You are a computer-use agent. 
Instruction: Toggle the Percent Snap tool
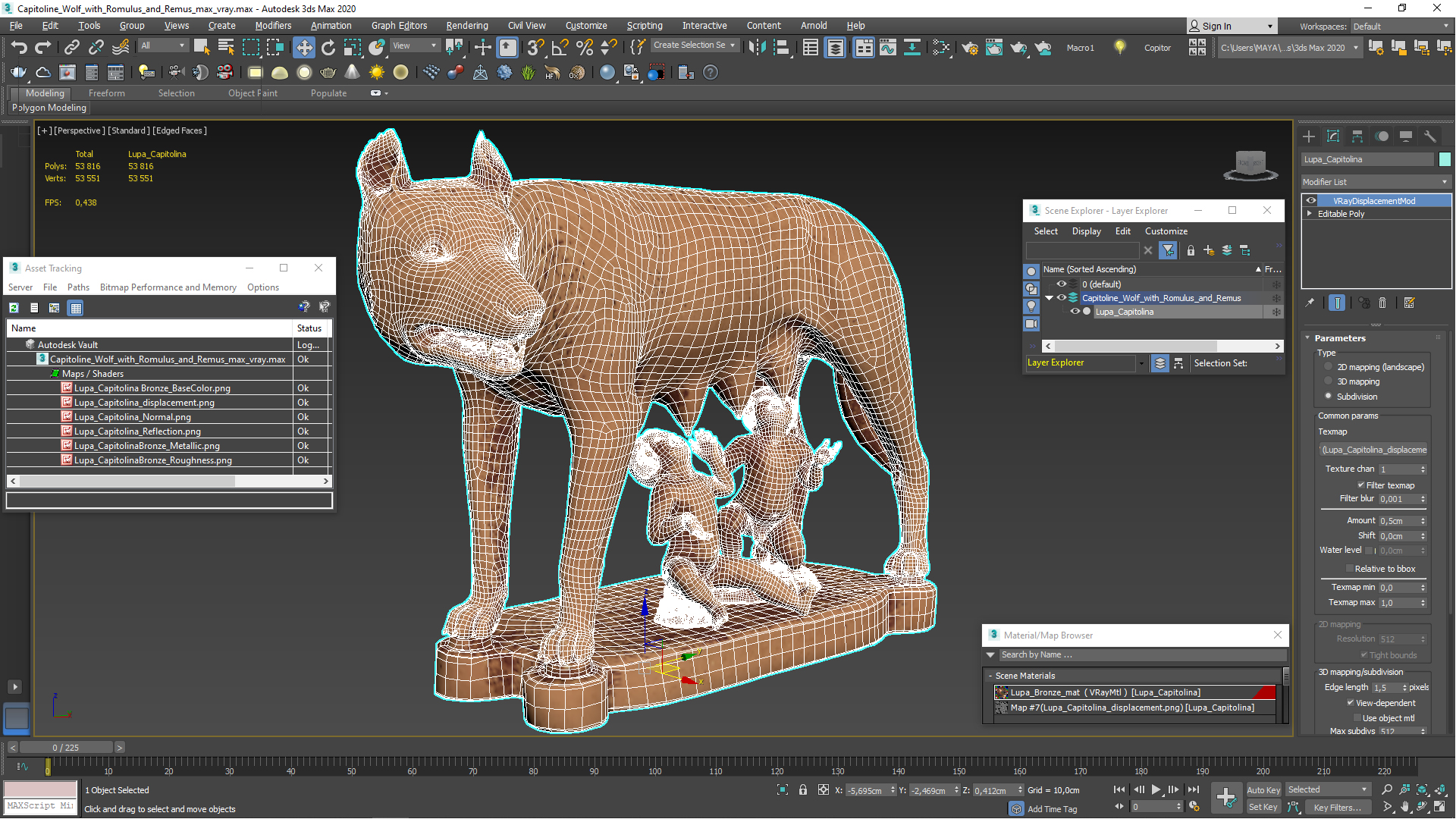(x=584, y=47)
